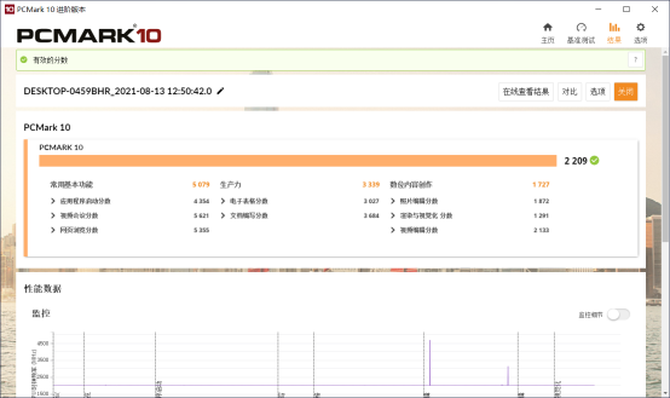670x398 pixels.
Task: Click the PCMark 10 app logo in title bar
Action: point(9,9)
